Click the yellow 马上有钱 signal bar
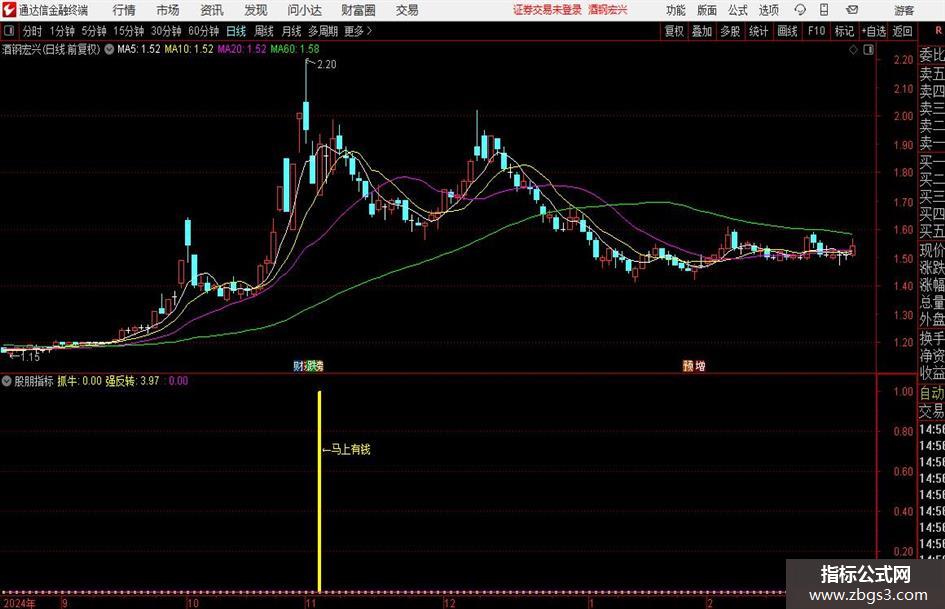The height and width of the screenshot is (609, 945). tap(319, 491)
